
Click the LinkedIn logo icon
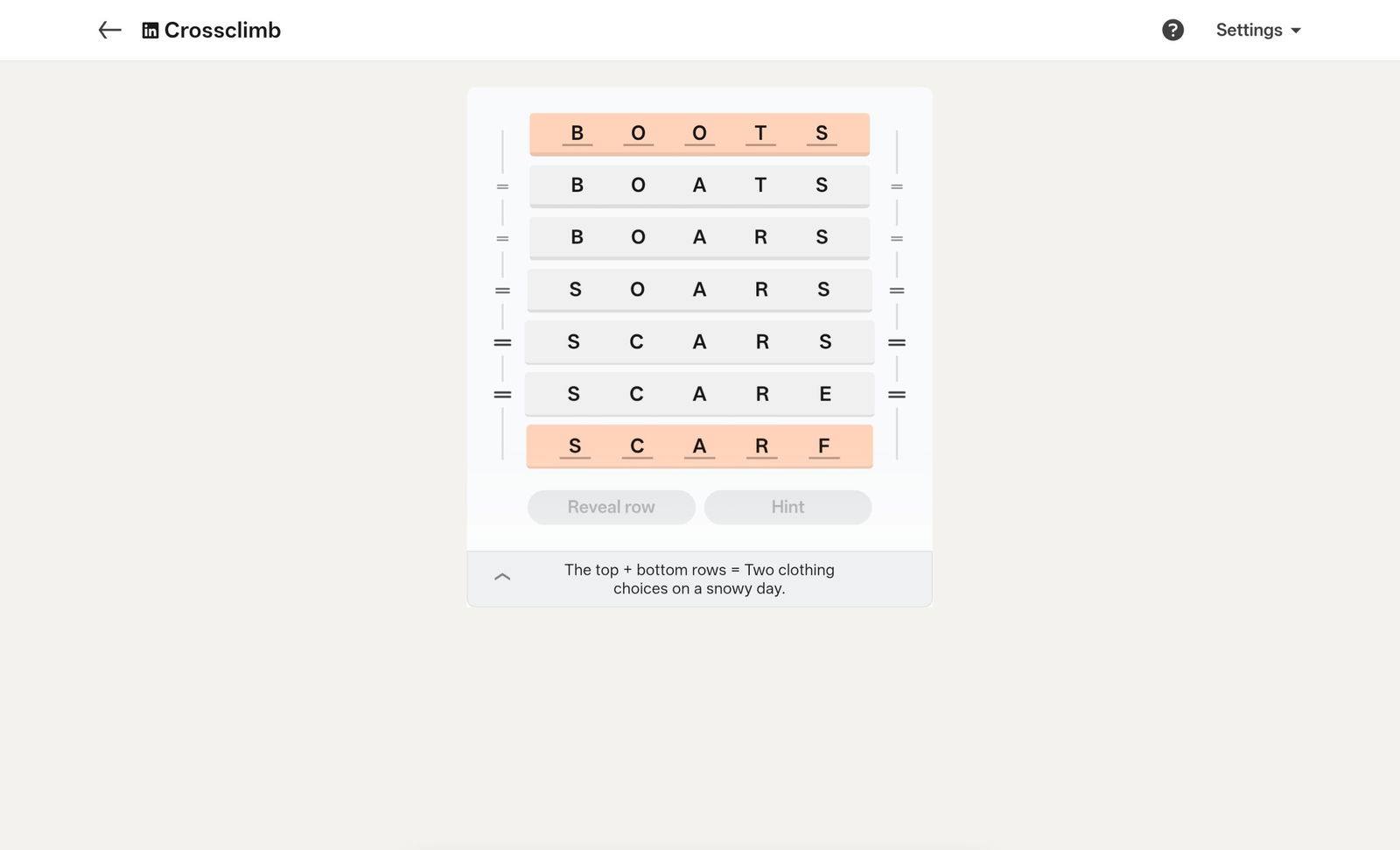(x=150, y=31)
